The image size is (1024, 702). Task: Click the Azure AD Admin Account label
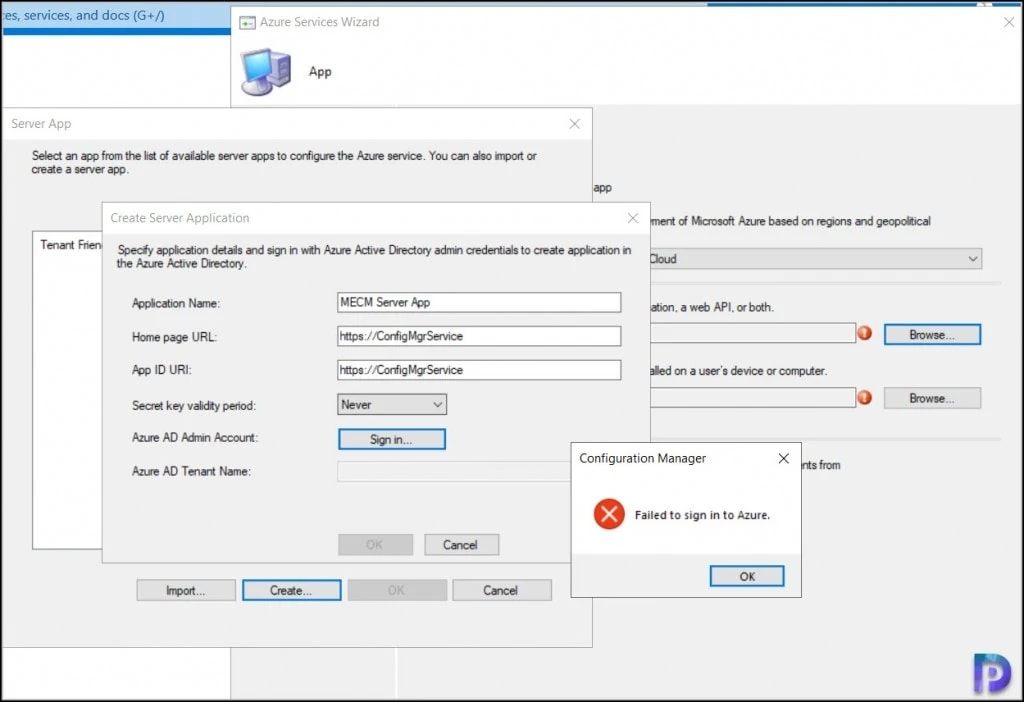pos(195,438)
